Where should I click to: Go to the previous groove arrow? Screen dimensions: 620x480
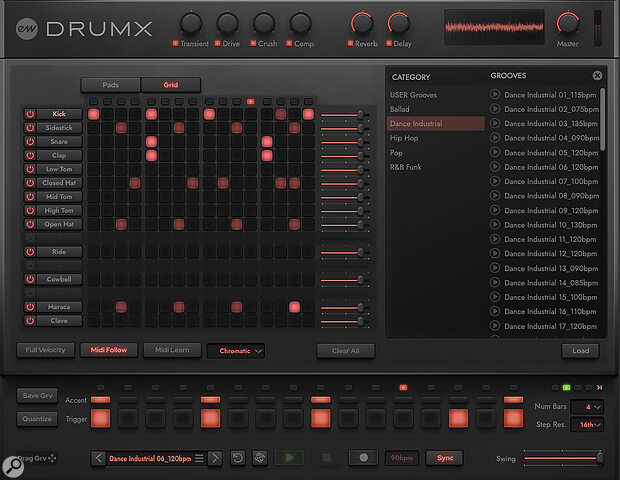[x=98, y=458]
